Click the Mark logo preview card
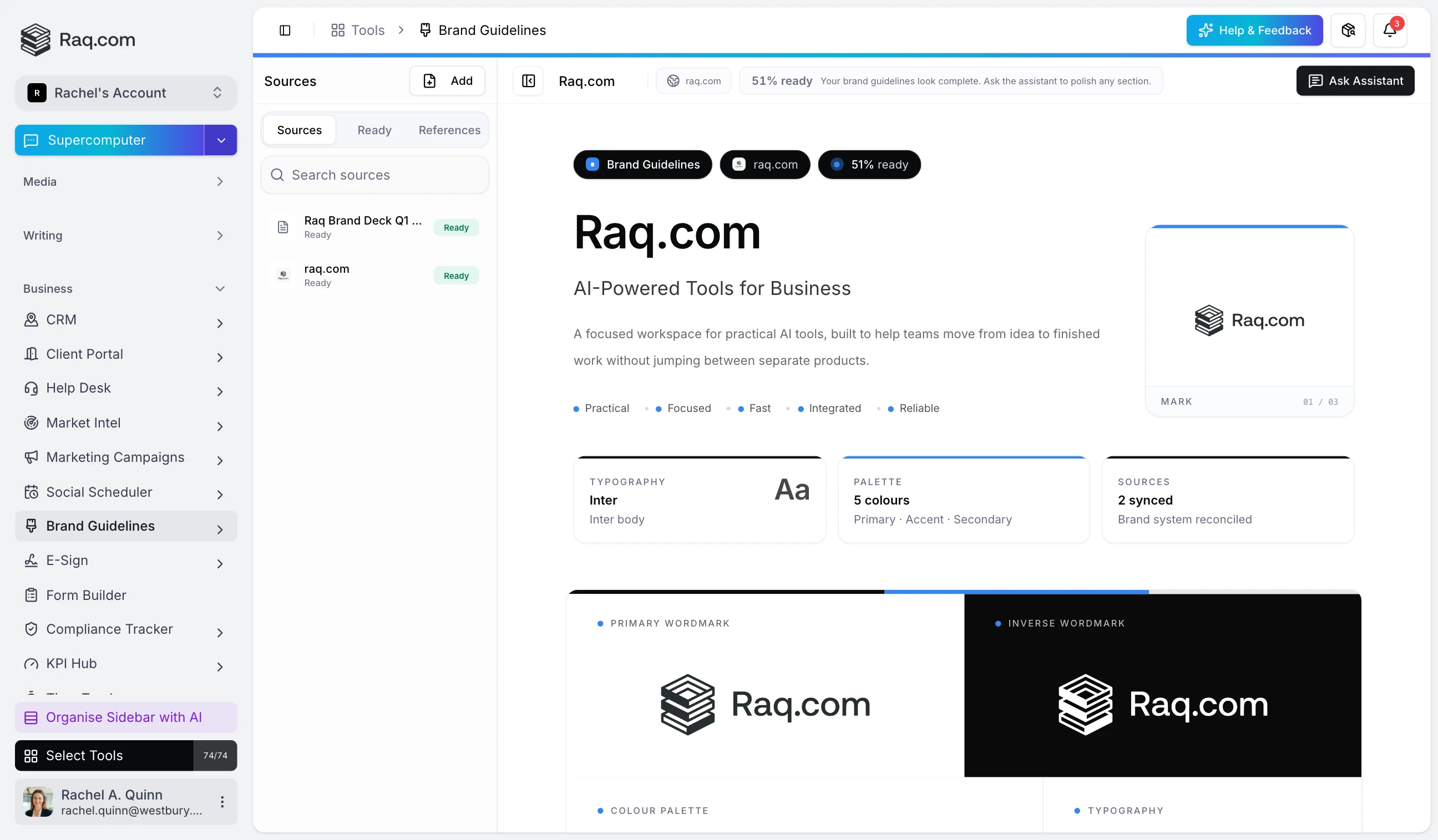1438x840 pixels. pyautogui.click(x=1249, y=321)
